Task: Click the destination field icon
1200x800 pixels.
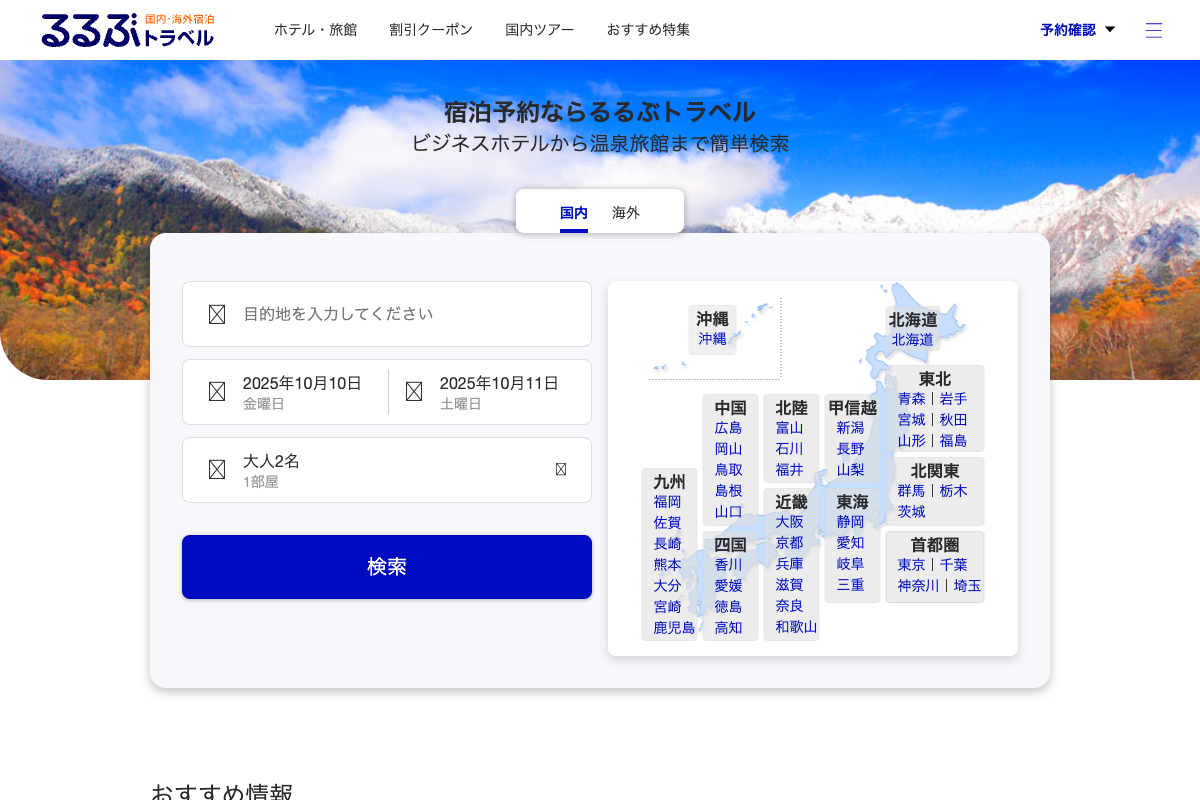Action: tap(217, 314)
